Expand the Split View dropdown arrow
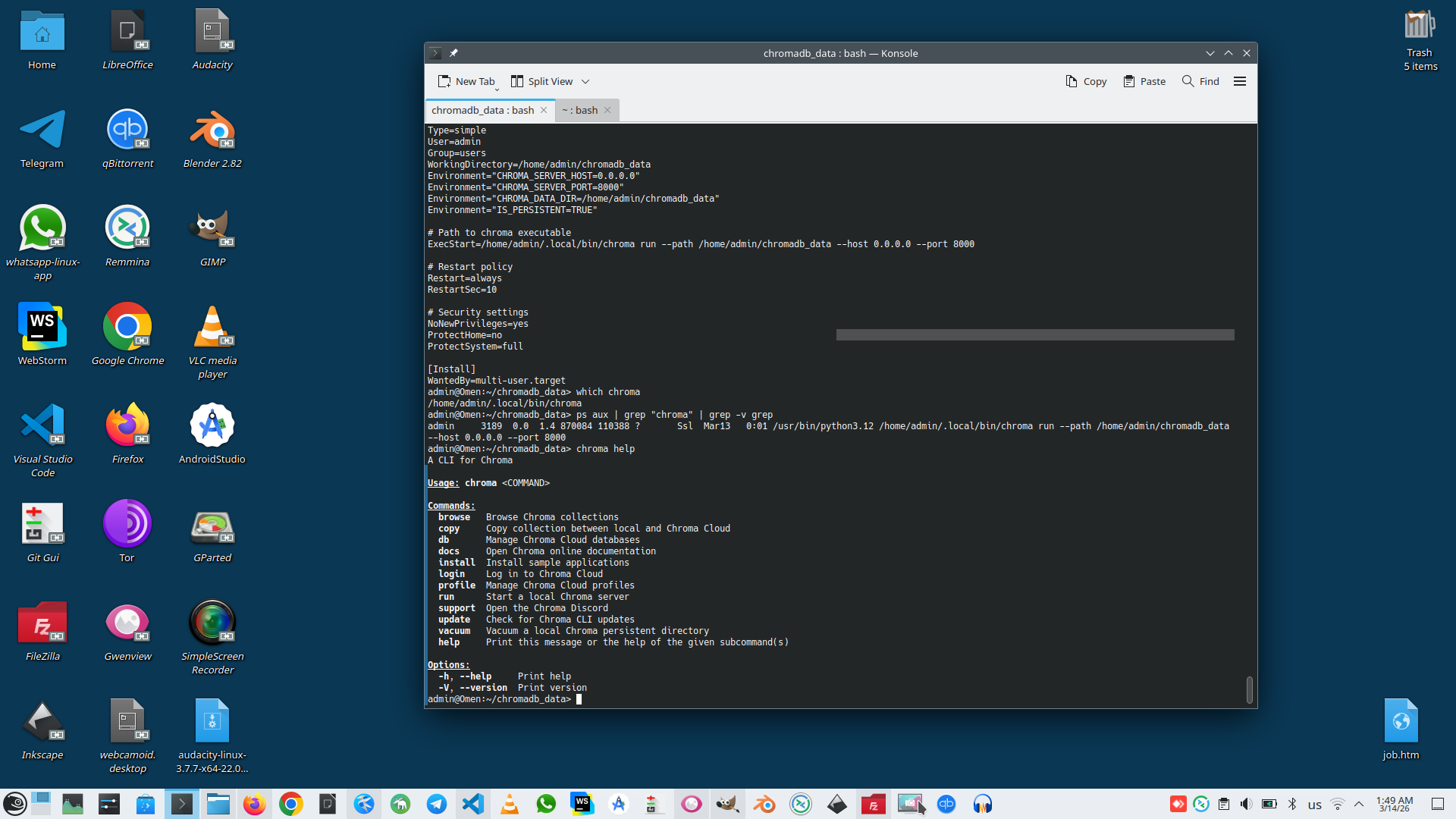1456x819 pixels. 585,82
